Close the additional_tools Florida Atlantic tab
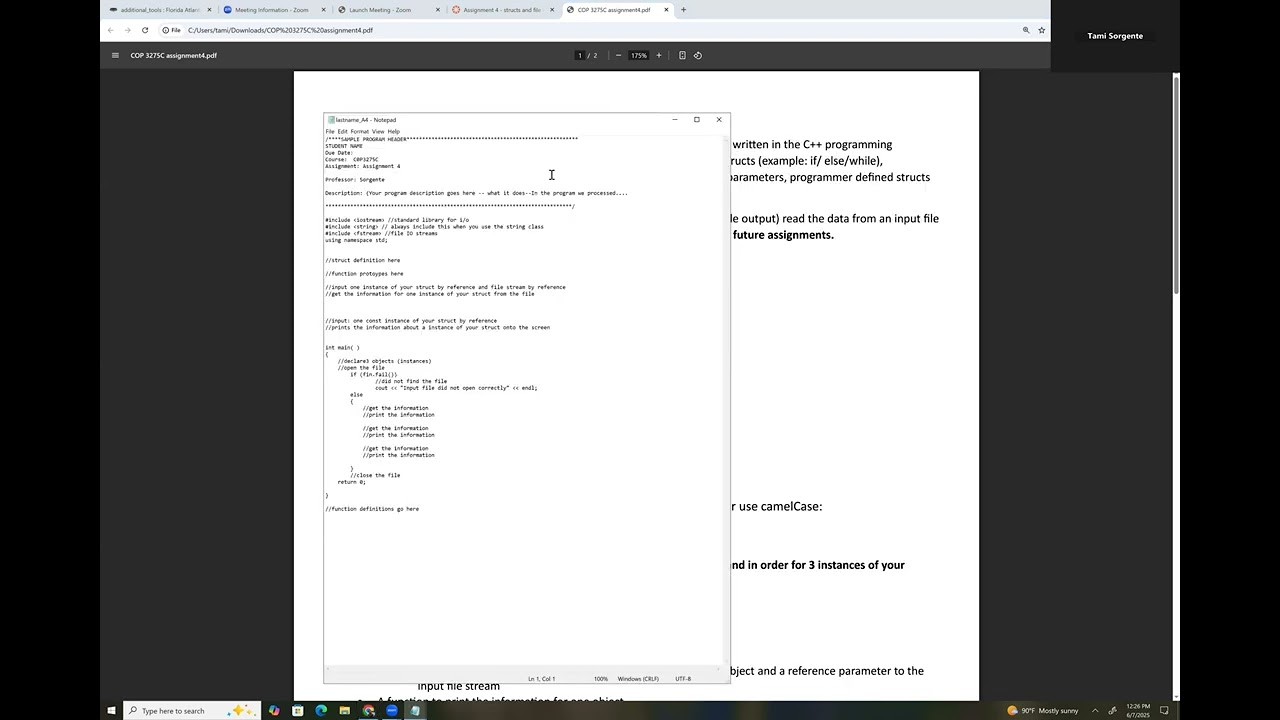Viewport: 1280px width, 720px height. coord(209,10)
